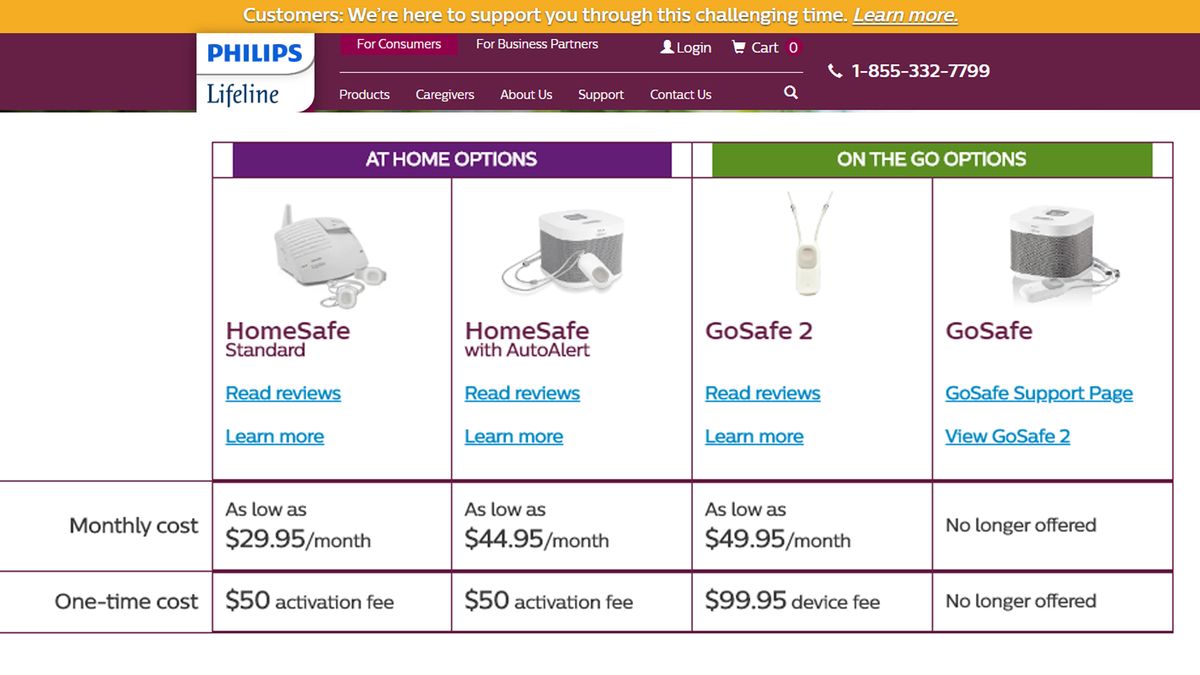Click the GoSafe 2 pendant image
Screen dimensions: 1200x675
tap(811, 247)
